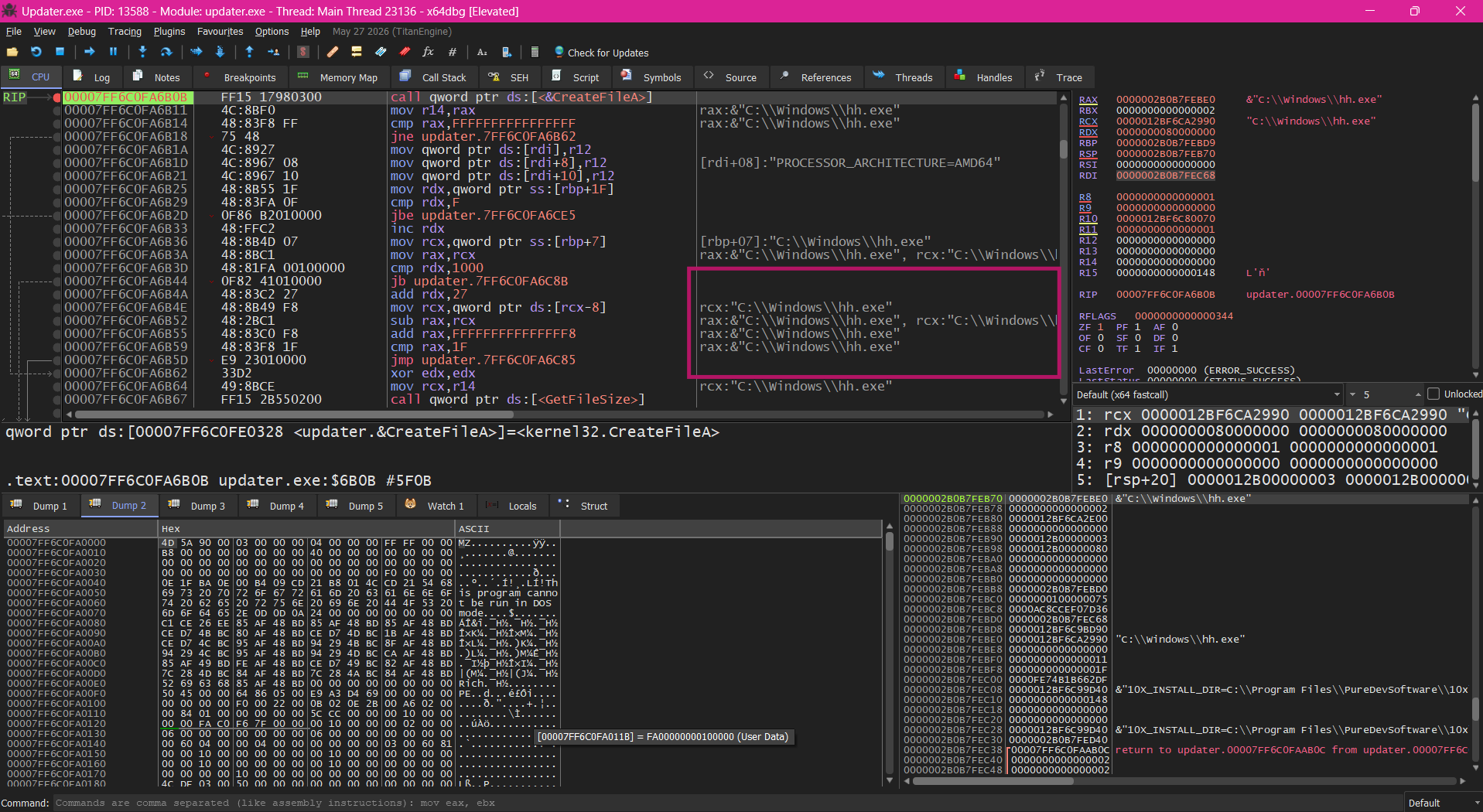Open Variables with the hash icon

tap(452, 52)
